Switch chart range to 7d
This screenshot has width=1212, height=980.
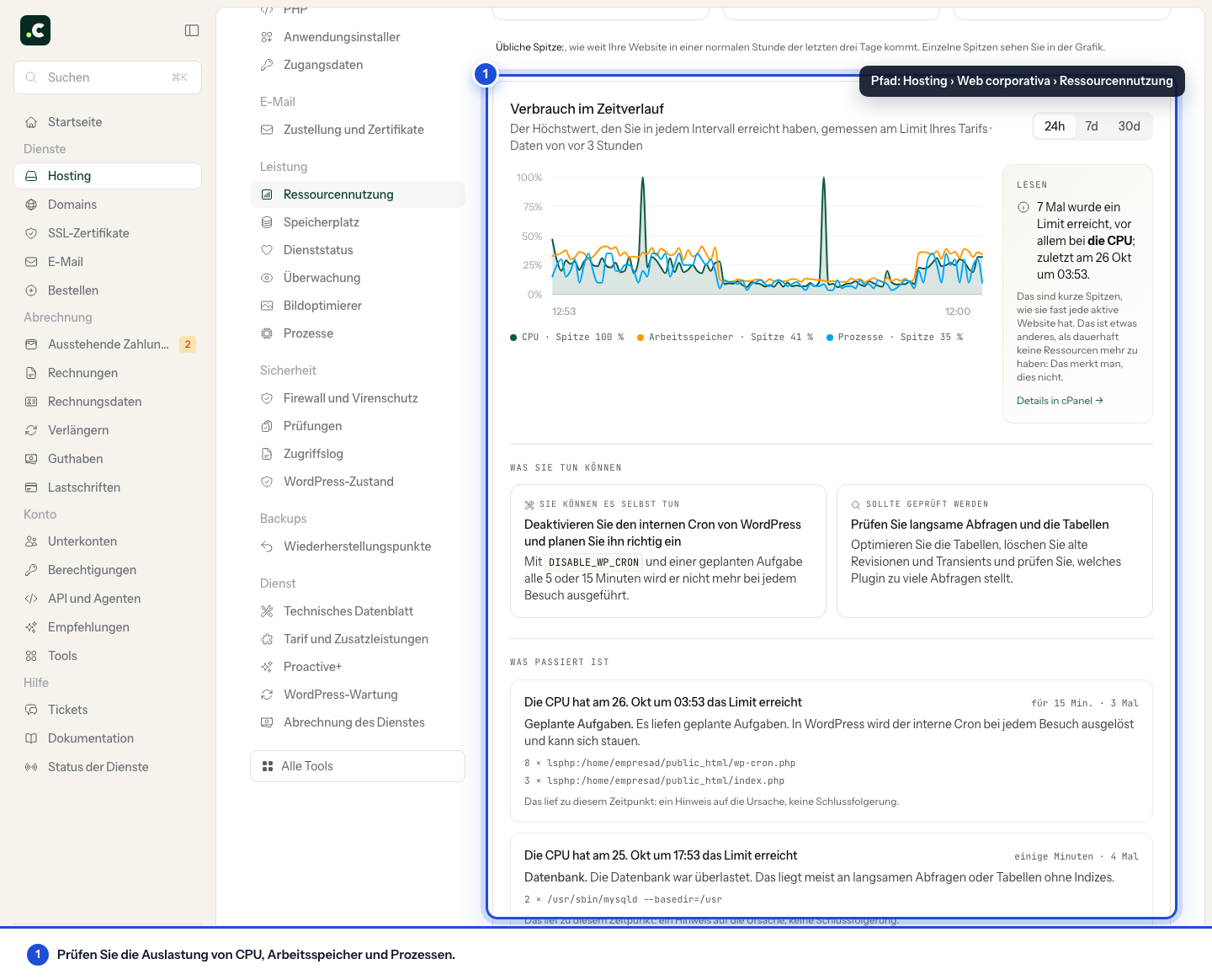click(x=1092, y=126)
